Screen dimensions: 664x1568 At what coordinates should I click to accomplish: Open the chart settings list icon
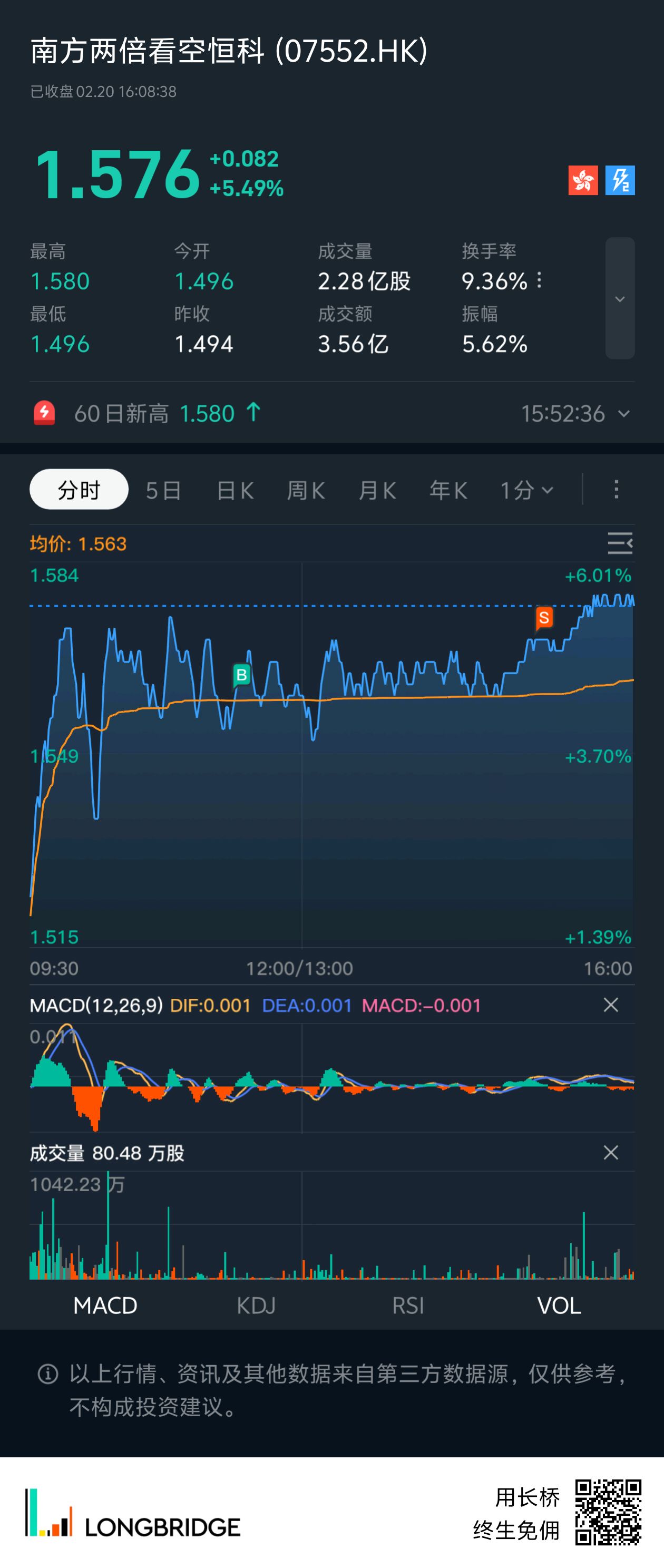(x=620, y=543)
